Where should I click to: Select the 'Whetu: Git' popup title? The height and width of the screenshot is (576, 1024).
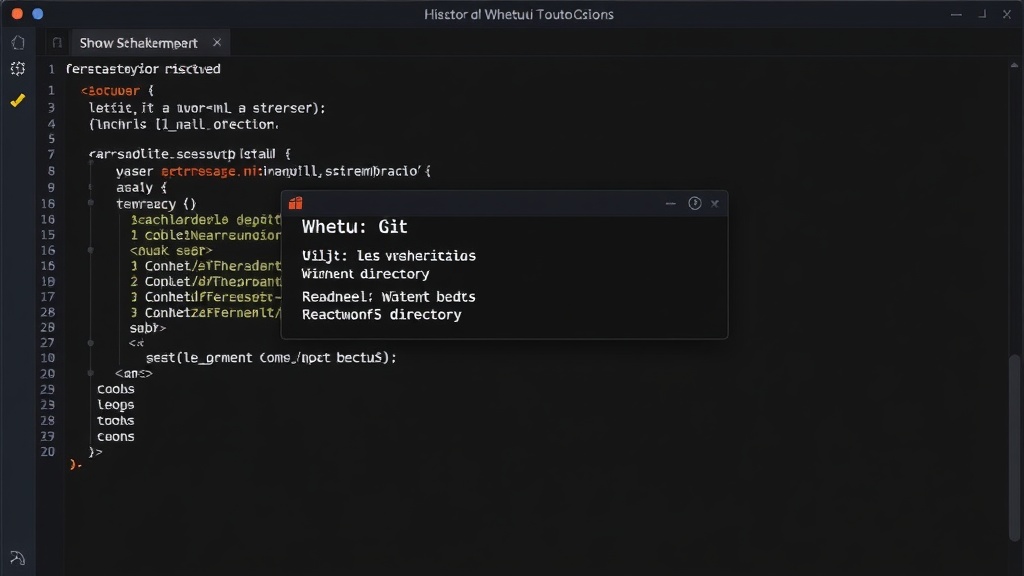(x=355, y=227)
